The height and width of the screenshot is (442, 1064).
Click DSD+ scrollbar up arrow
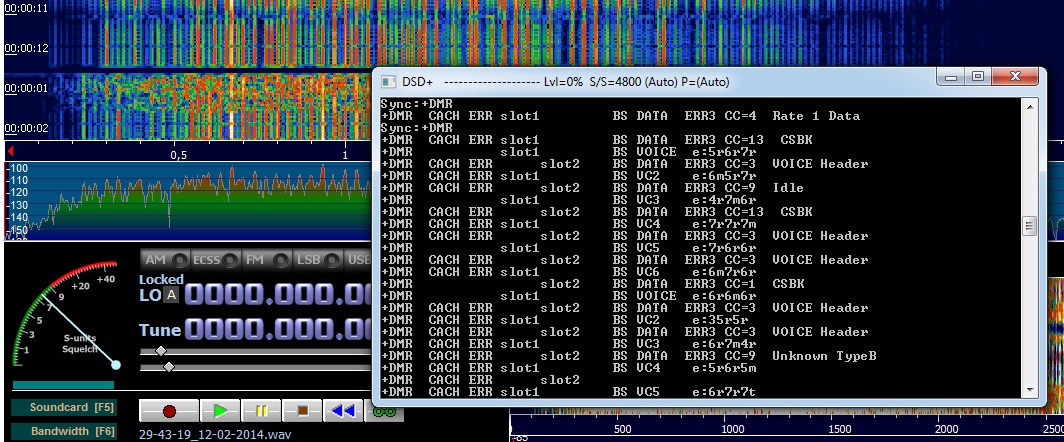click(1030, 107)
